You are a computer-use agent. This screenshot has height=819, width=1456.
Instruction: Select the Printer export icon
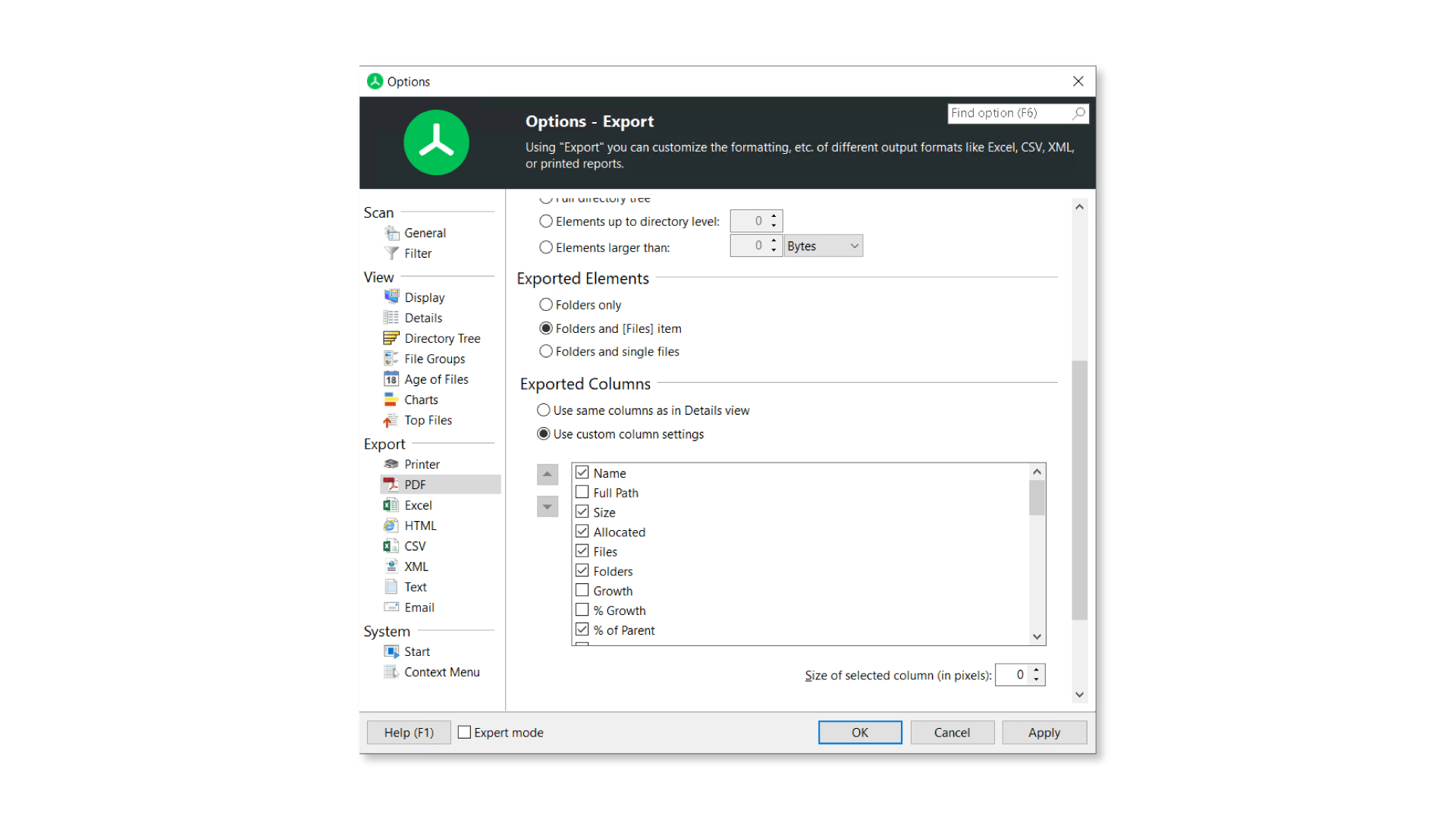[393, 463]
